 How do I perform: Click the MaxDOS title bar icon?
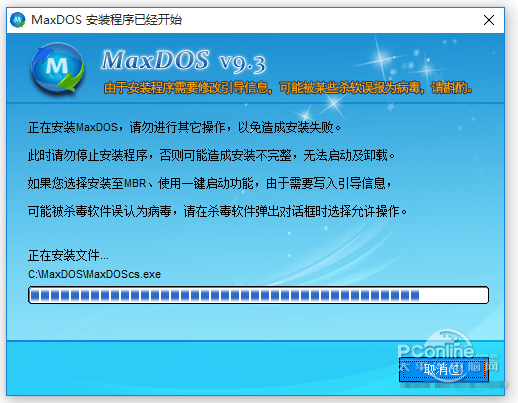(x=18, y=20)
